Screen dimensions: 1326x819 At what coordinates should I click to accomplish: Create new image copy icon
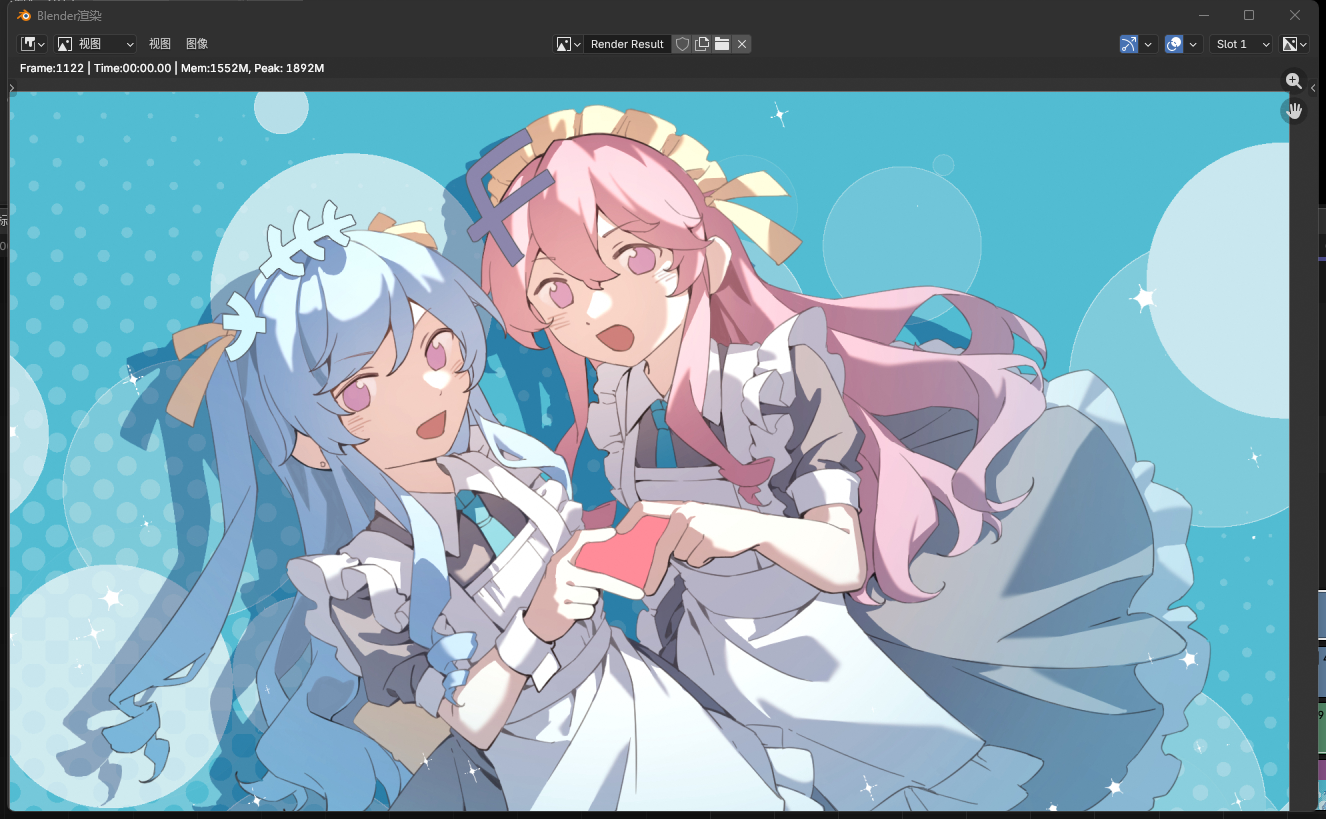tap(702, 44)
